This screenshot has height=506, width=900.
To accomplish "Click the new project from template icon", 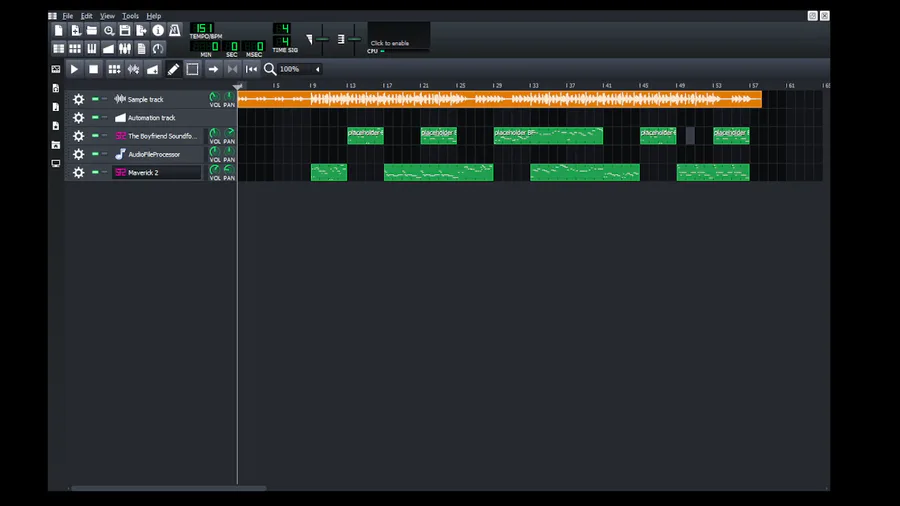I will click(75, 30).
